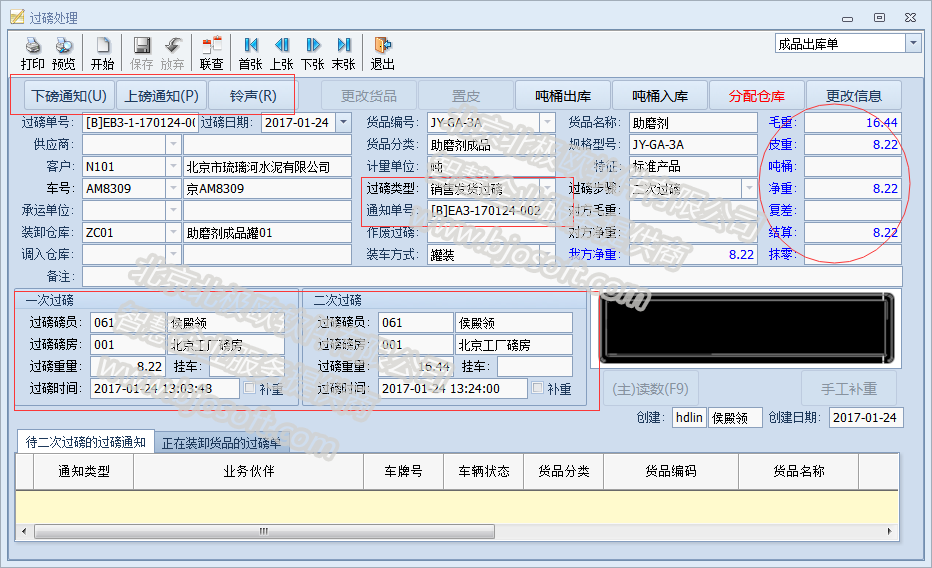Click the 吨桶入库 button
Viewport: 932px width, 568px height.
[x=660, y=96]
